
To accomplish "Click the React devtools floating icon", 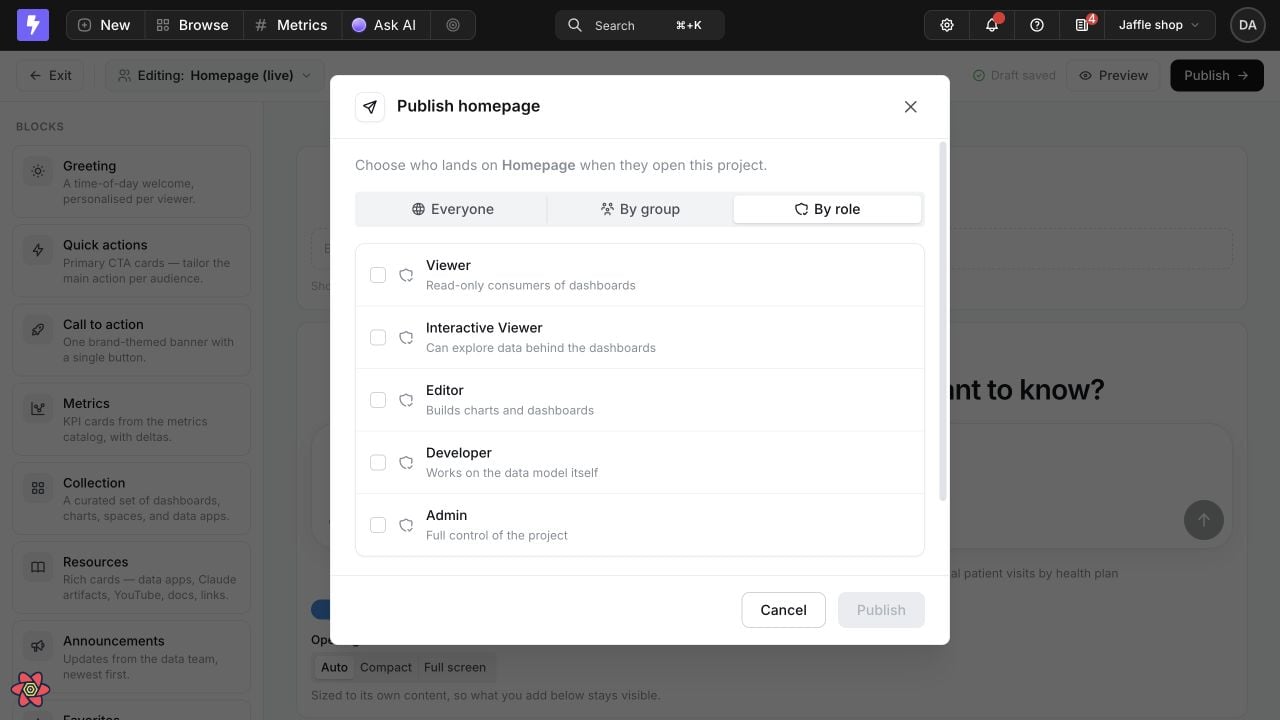I will point(31,689).
